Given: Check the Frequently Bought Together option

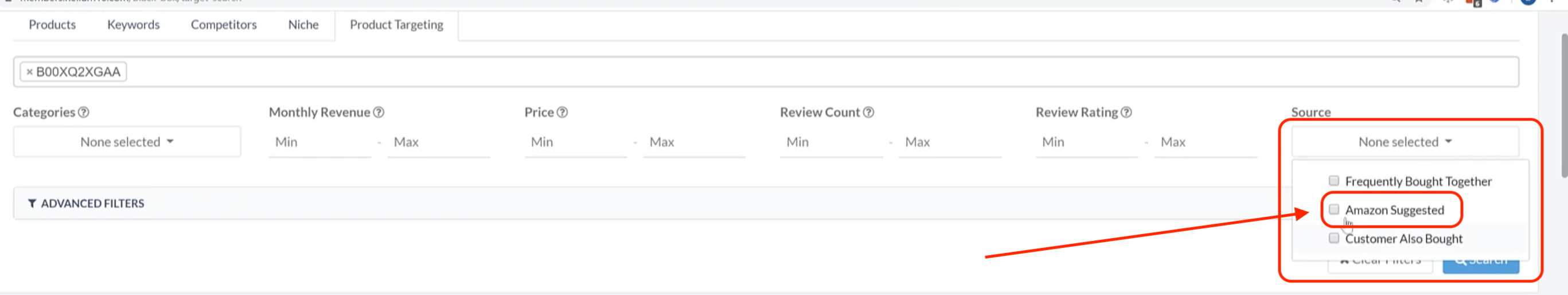Looking at the screenshot, I should (1333, 181).
